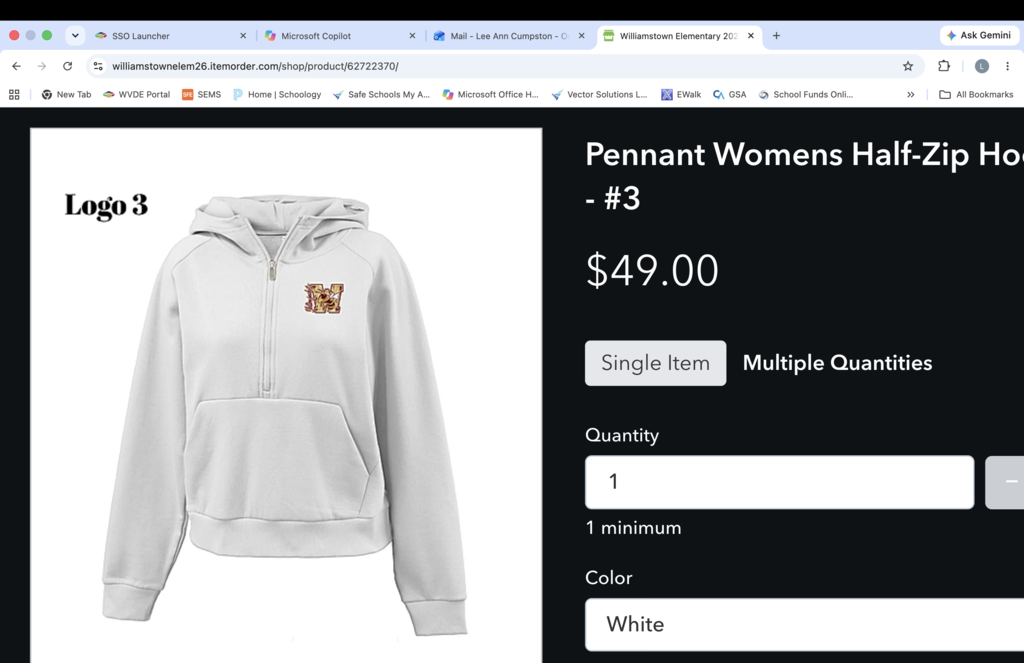Show hidden bookmarks with double chevron

[x=910, y=95]
